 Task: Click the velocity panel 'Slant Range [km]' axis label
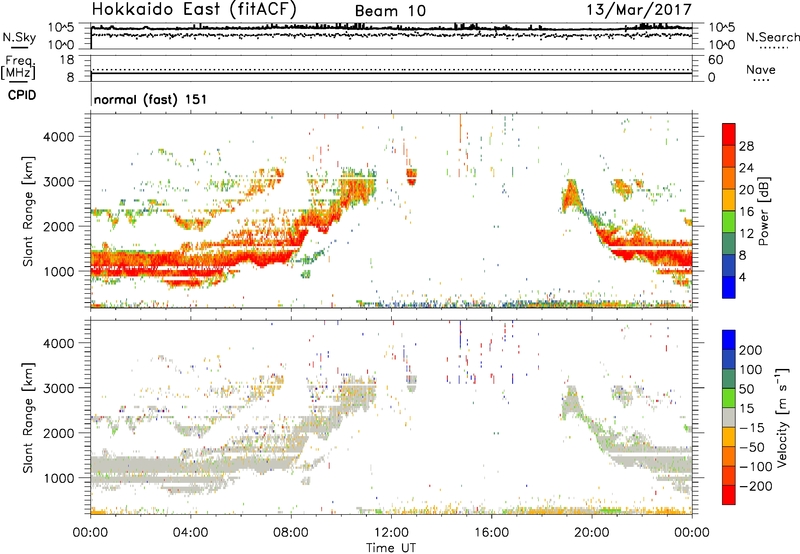pyautogui.click(x=28, y=418)
